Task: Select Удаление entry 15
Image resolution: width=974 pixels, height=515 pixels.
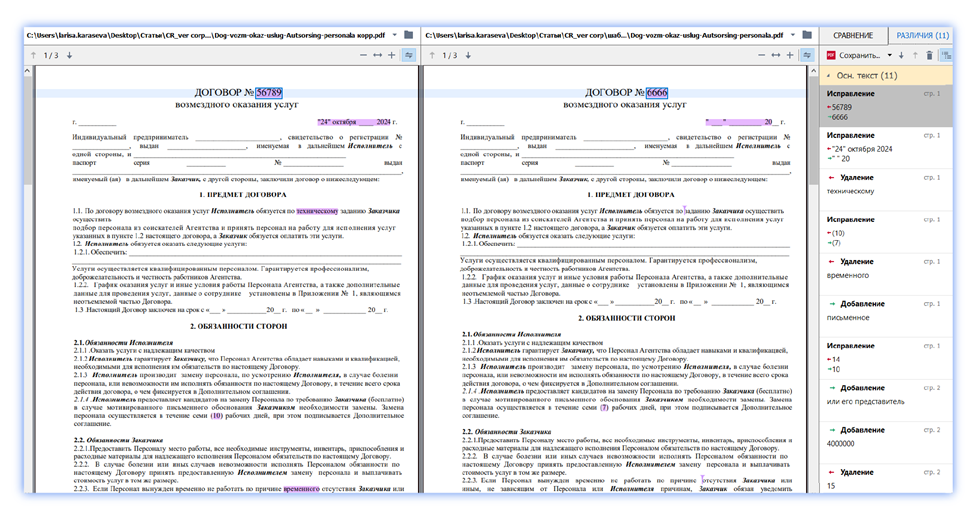Action: (886, 480)
